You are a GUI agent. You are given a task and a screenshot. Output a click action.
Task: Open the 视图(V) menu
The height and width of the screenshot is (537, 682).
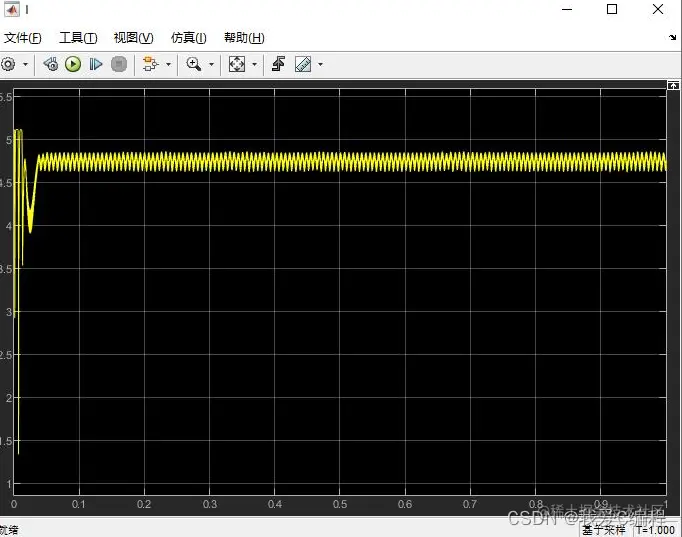[134, 38]
